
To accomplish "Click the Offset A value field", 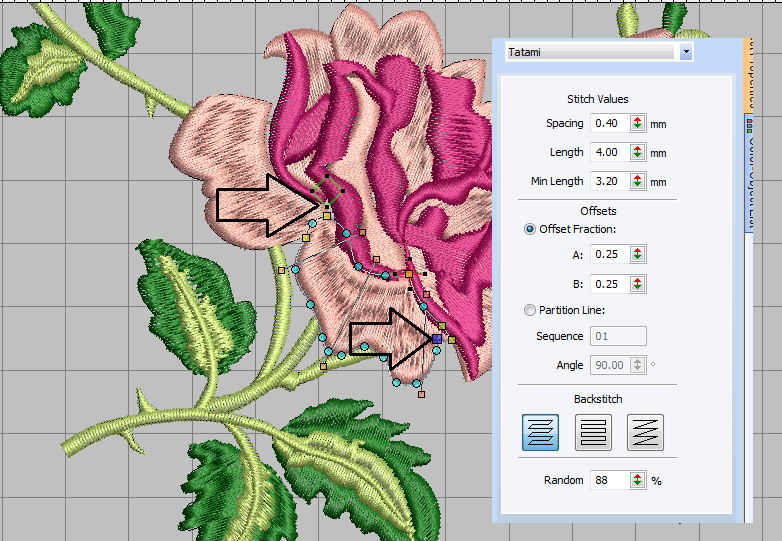I will pos(610,254).
